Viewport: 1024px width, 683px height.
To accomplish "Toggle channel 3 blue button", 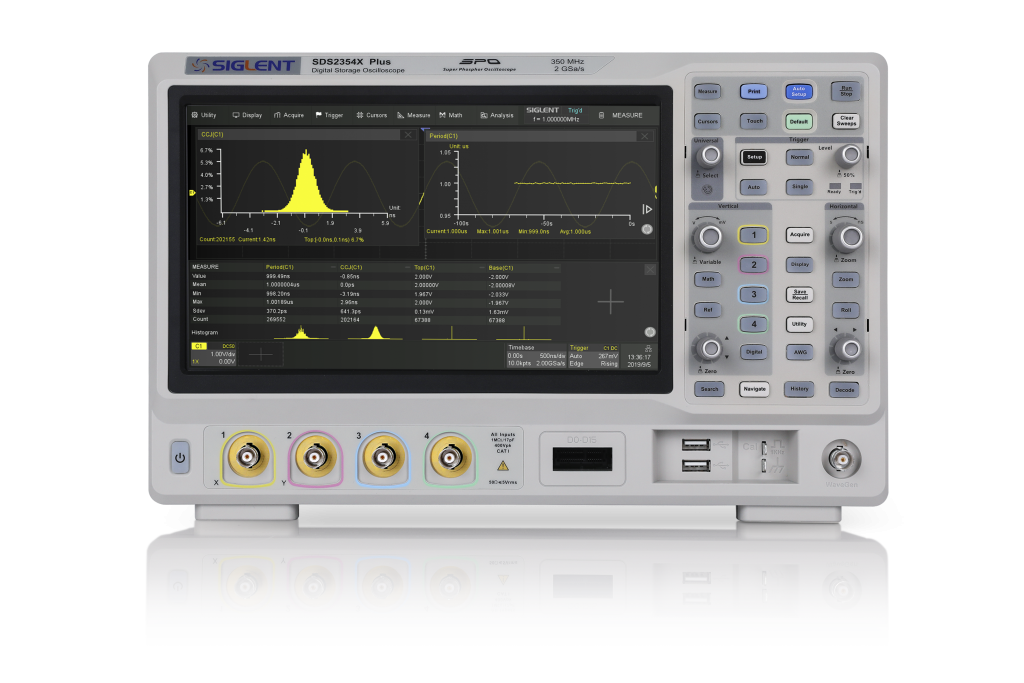I will [x=752, y=294].
